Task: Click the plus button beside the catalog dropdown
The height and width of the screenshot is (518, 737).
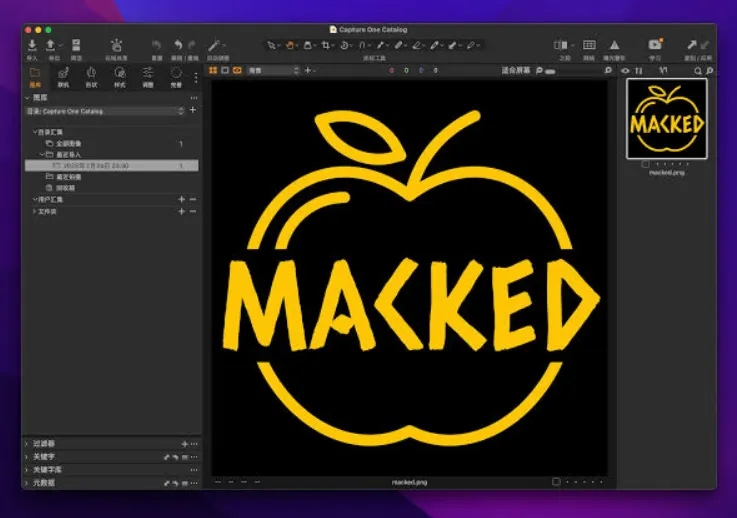Action: tap(193, 110)
